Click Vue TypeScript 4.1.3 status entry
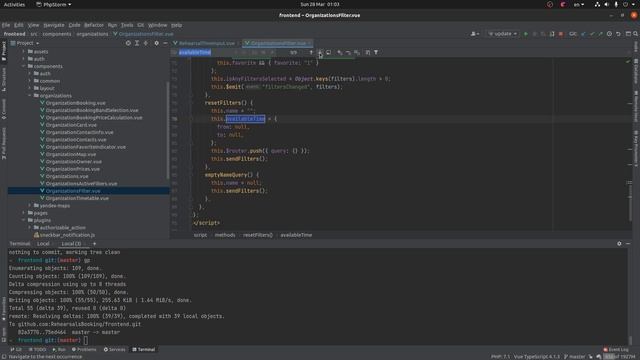Screen dimensions: 640x360 click(x=537, y=357)
